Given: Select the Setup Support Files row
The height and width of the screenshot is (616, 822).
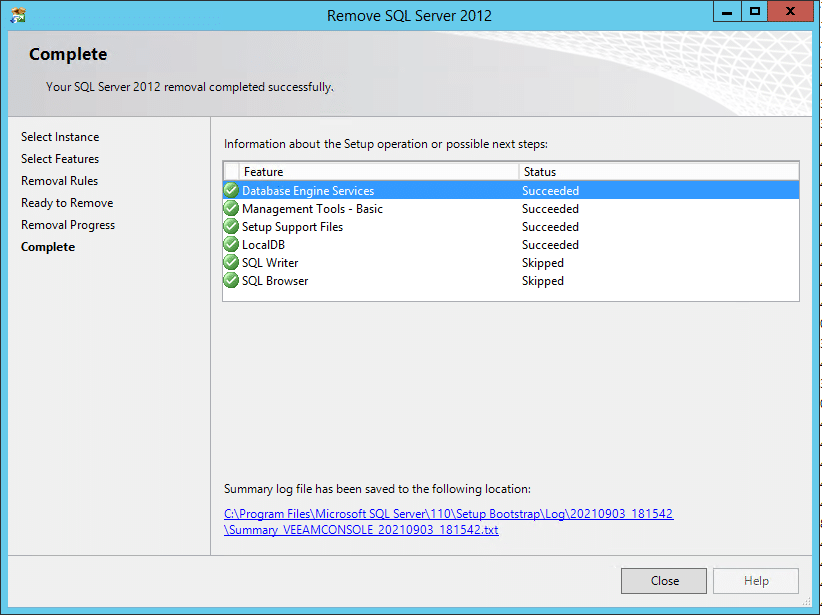Looking at the screenshot, I should coord(511,226).
